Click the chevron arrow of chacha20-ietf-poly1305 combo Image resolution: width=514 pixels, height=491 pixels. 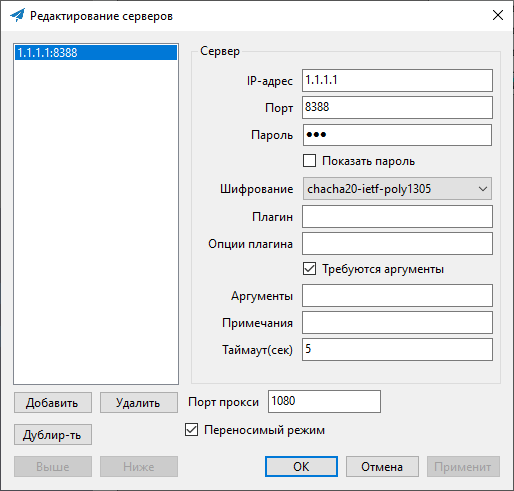[x=483, y=189]
